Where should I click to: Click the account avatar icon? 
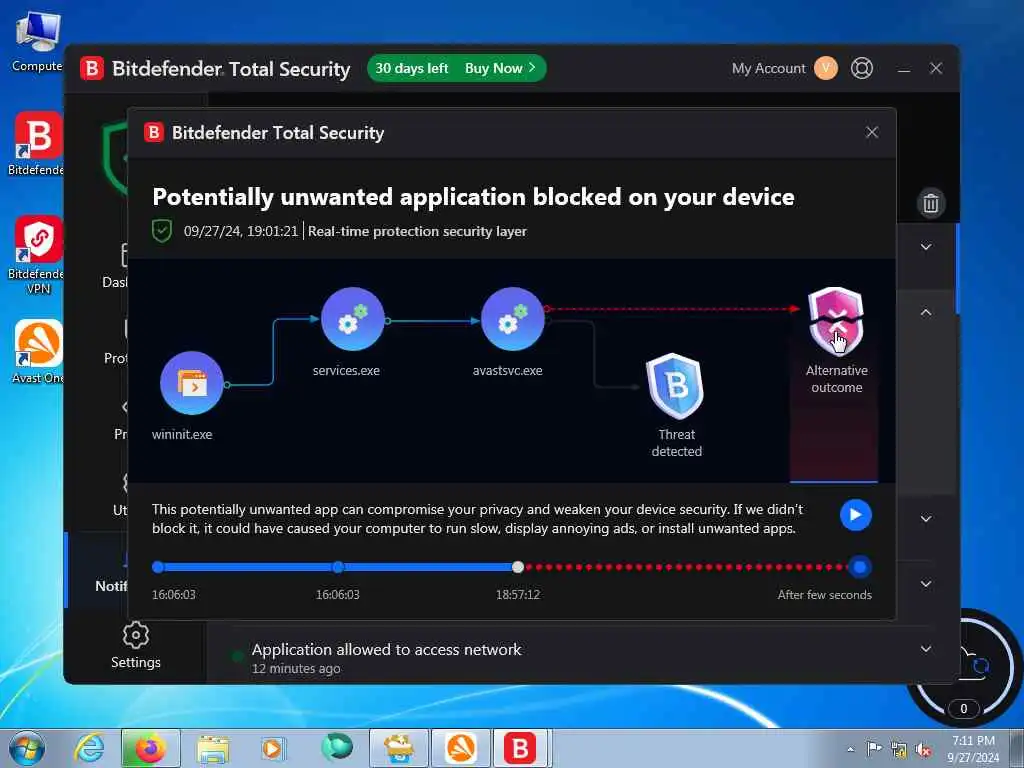point(825,69)
